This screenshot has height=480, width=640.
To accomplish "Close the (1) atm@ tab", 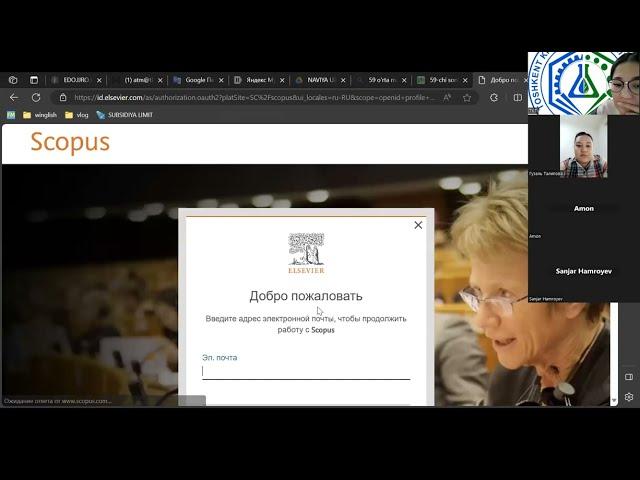I will pos(160,80).
